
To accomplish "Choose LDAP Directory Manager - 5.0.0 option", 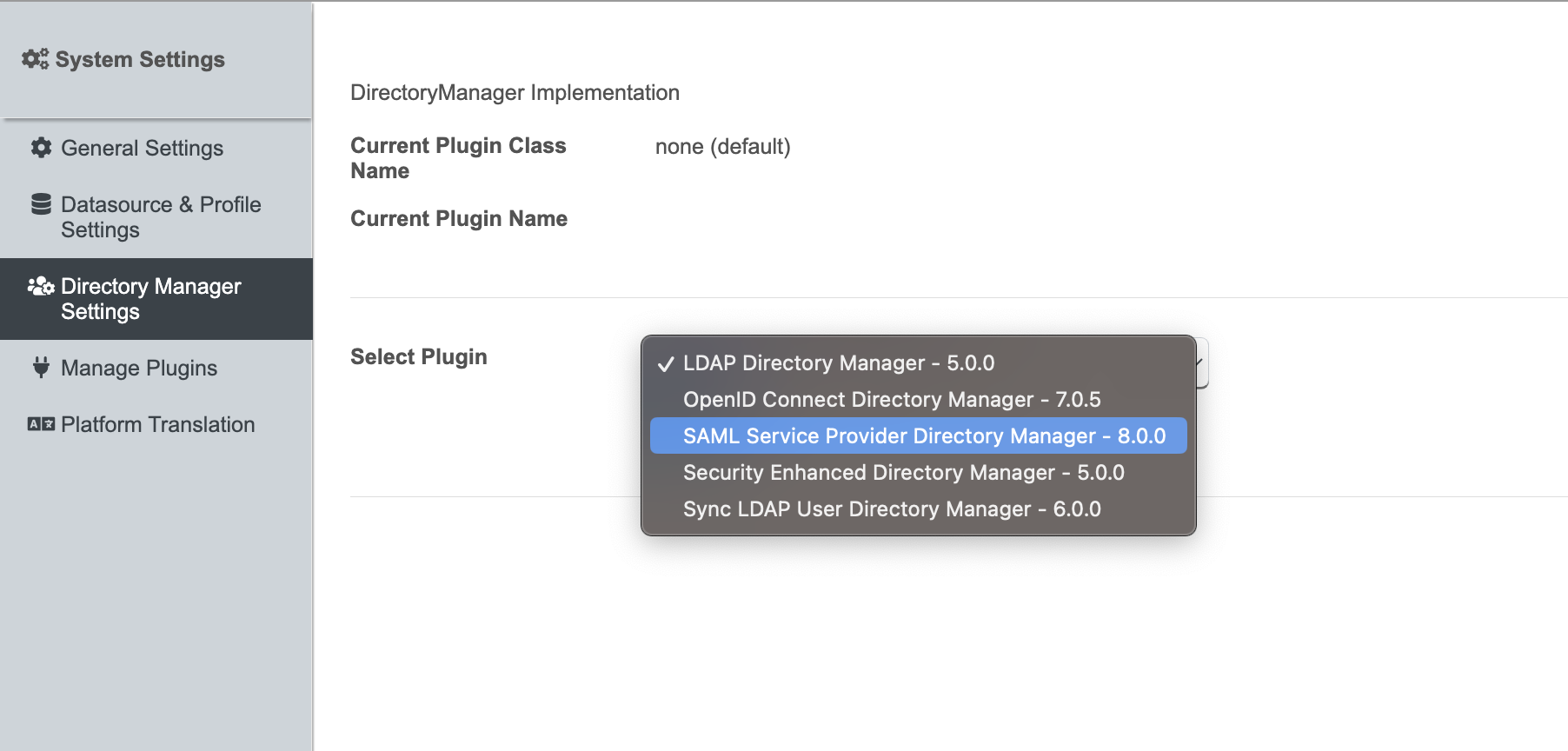I will pyautogui.click(x=838, y=363).
